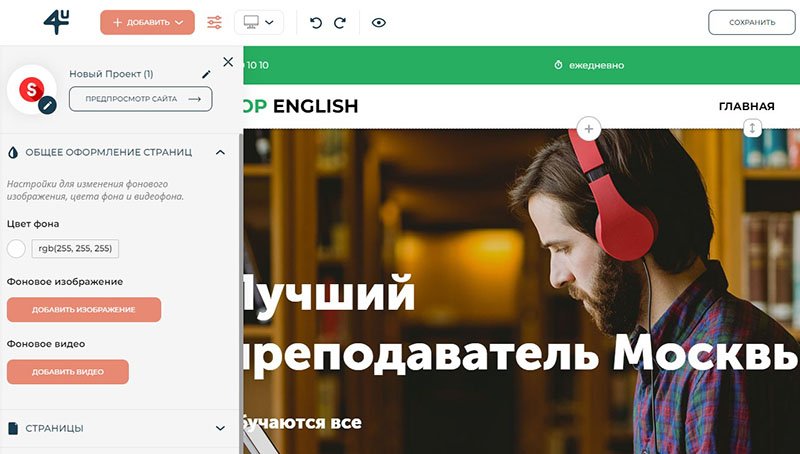
Task: Click the 4U logo
Action: click(56, 22)
